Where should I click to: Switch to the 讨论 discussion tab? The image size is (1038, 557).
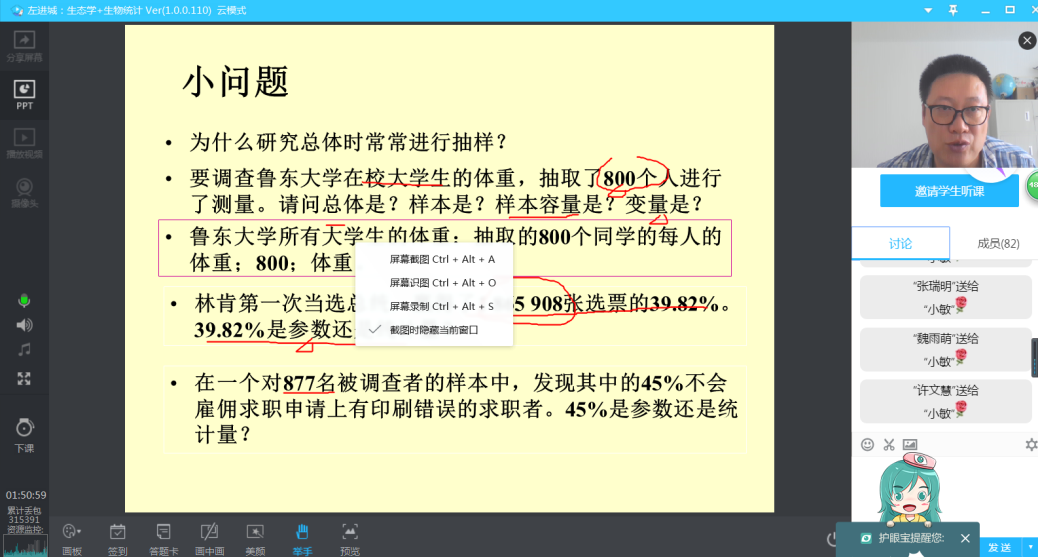click(900, 244)
